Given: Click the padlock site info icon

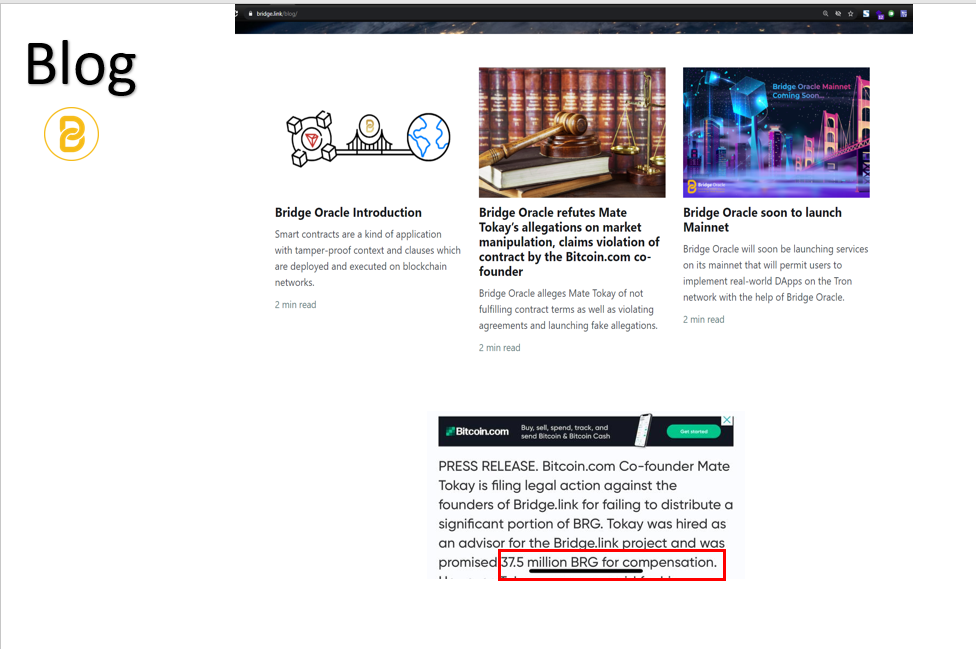Looking at the screenshot, I should click(x=251, y=13).
